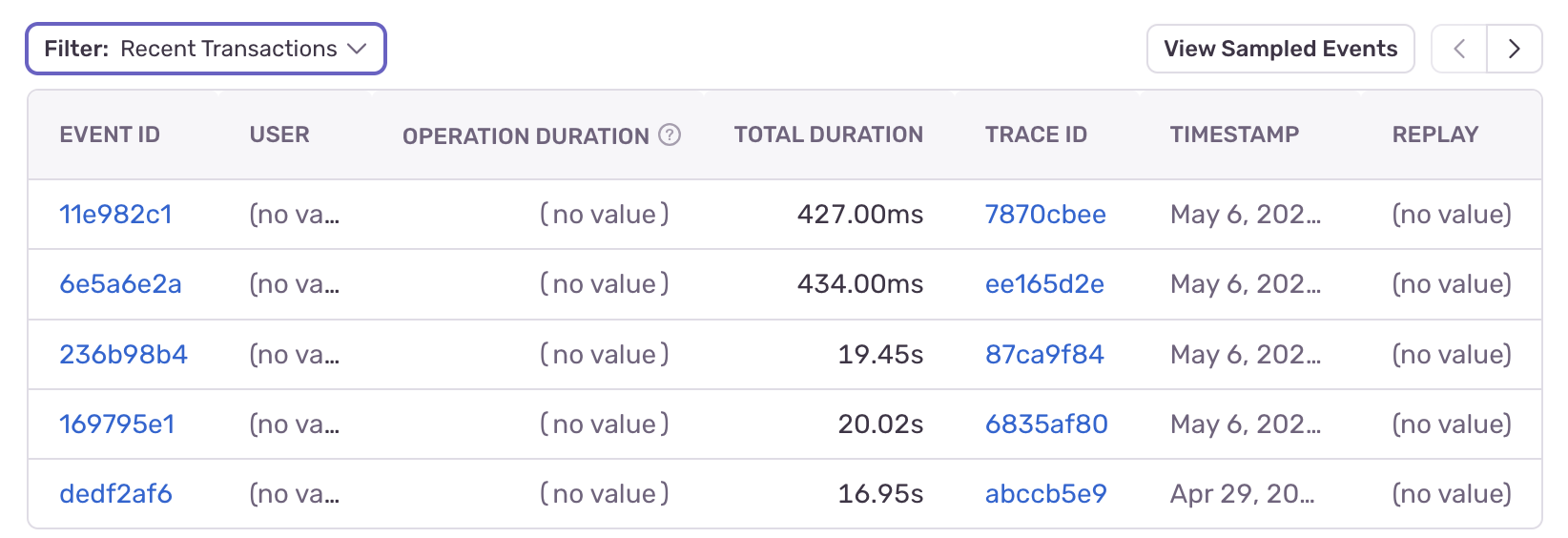
Task: Open trace 6835af80
Action: point(1046,424)
